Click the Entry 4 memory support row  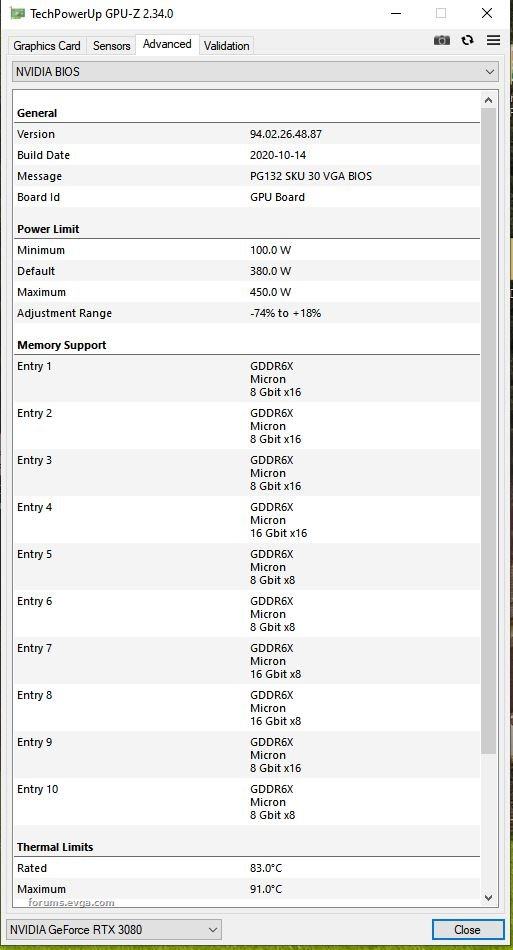247,520
